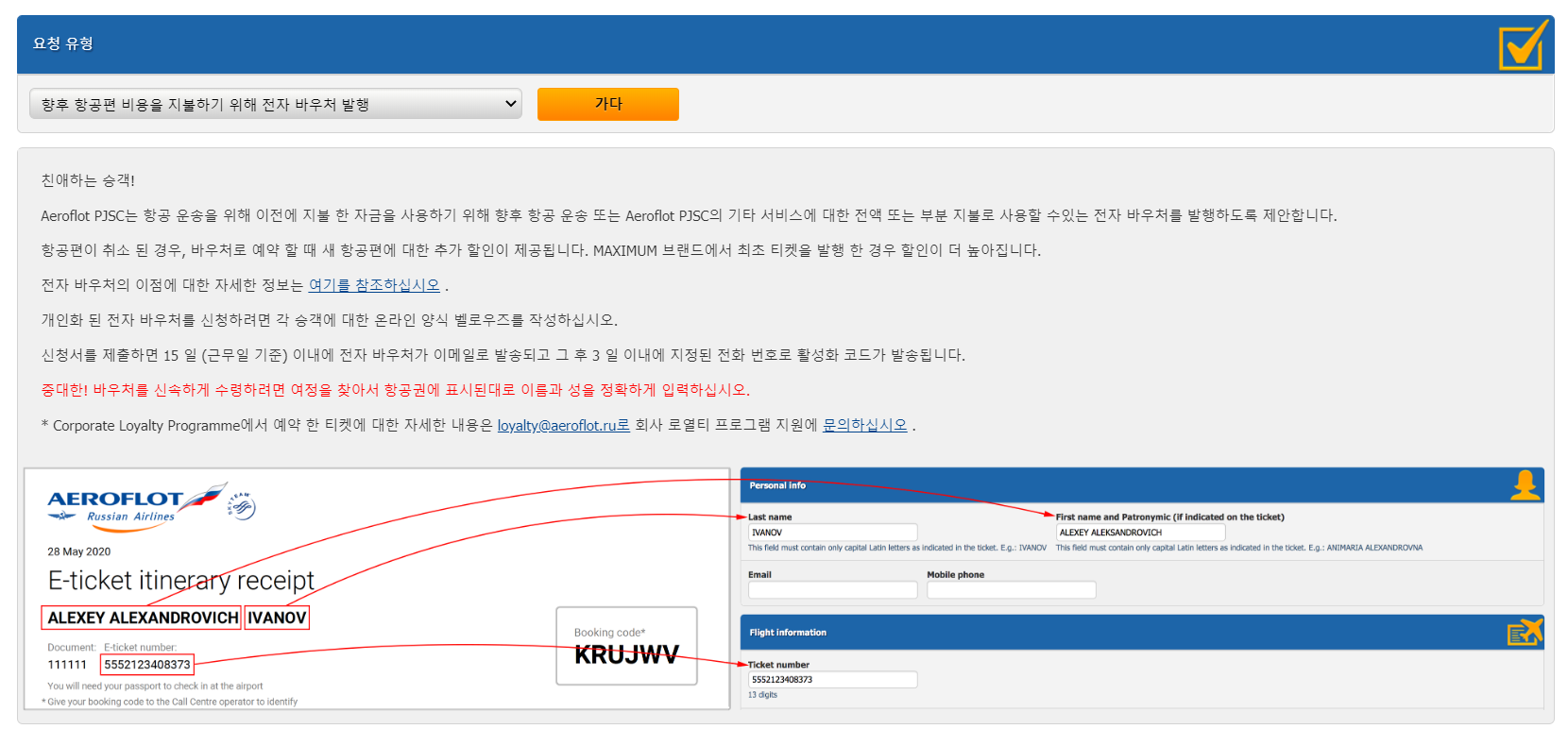Click the 요청 유형 header title

[63, 43]
